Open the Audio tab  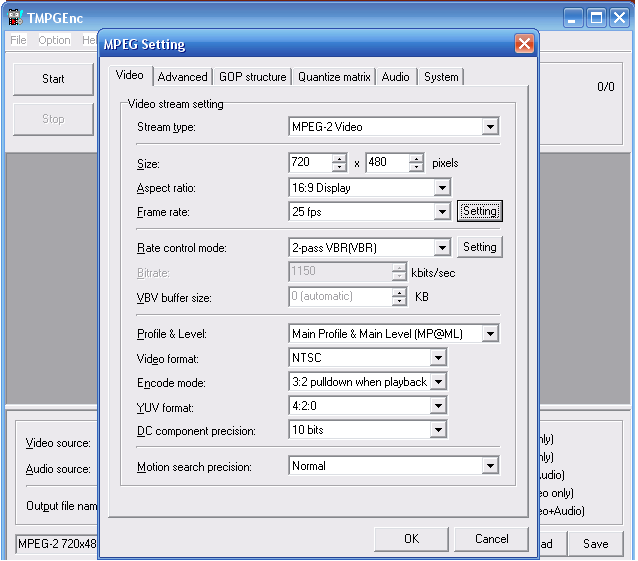[x=395, y=76]
